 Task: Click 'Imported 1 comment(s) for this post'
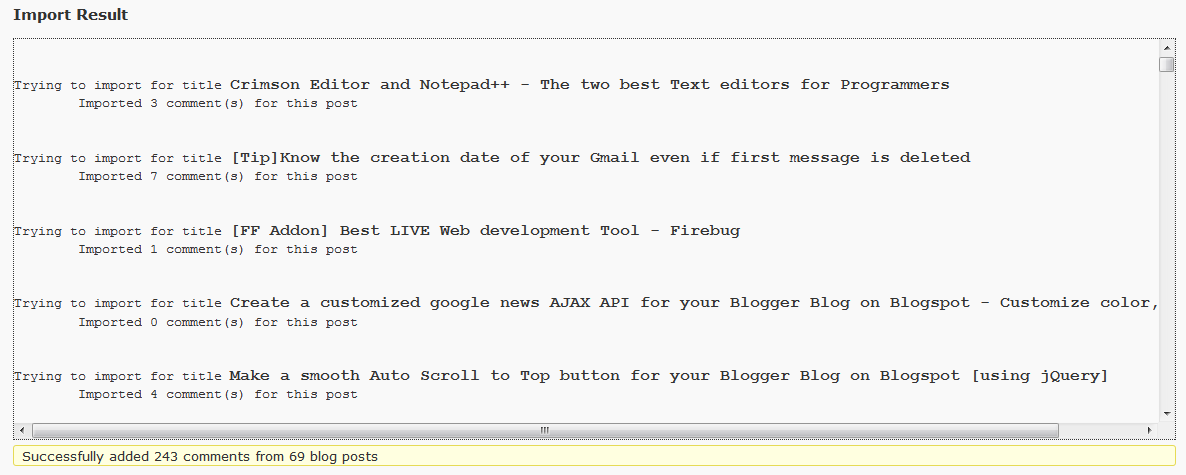pyautogui.click(x=218, y=250)
